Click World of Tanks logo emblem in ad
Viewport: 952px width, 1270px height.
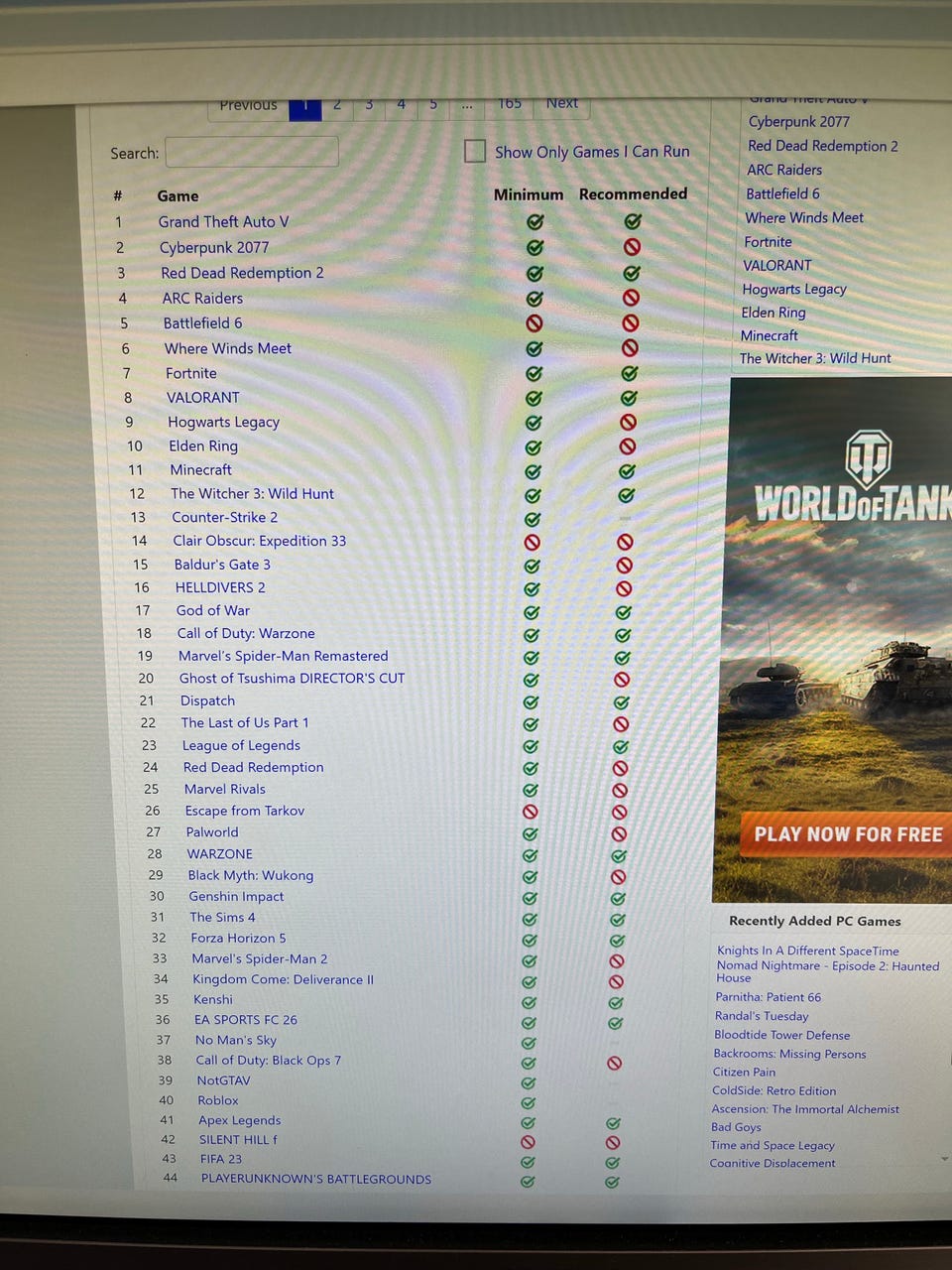pyautogui.click(x=868, y=458)
